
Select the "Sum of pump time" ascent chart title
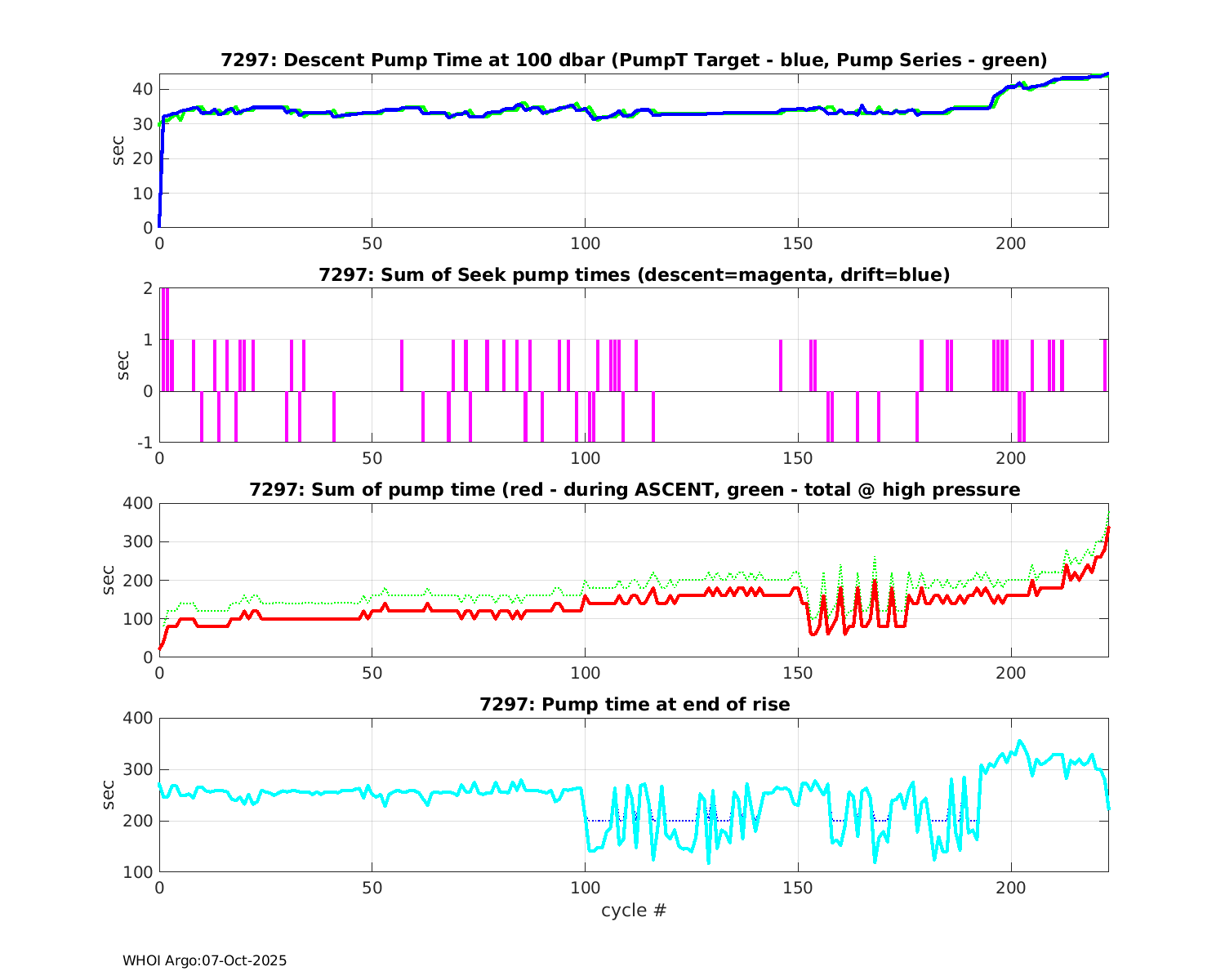click(634, 490)
